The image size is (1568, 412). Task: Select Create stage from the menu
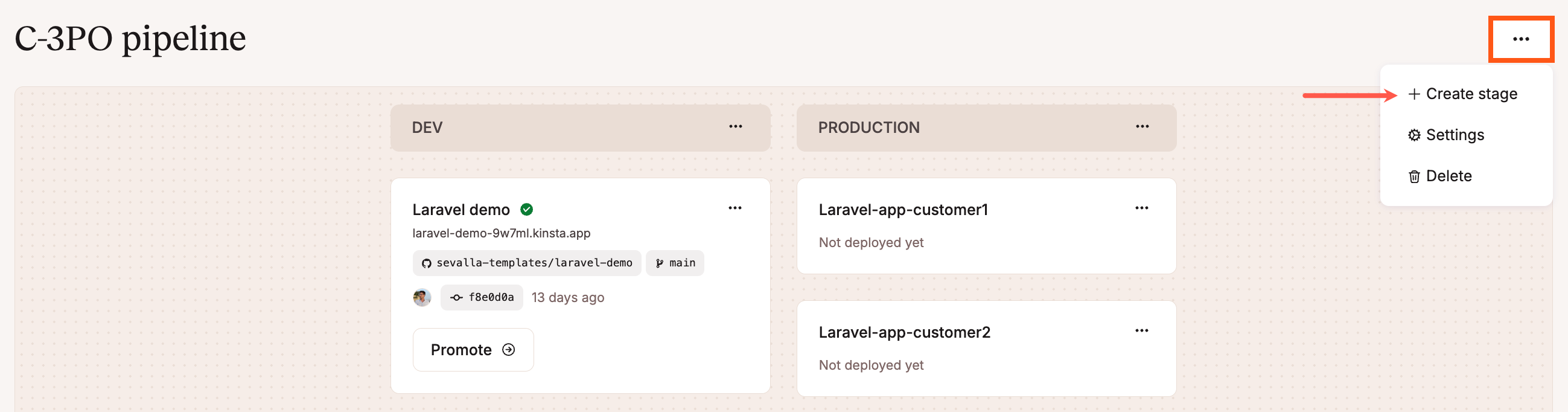click(1464, 94)
